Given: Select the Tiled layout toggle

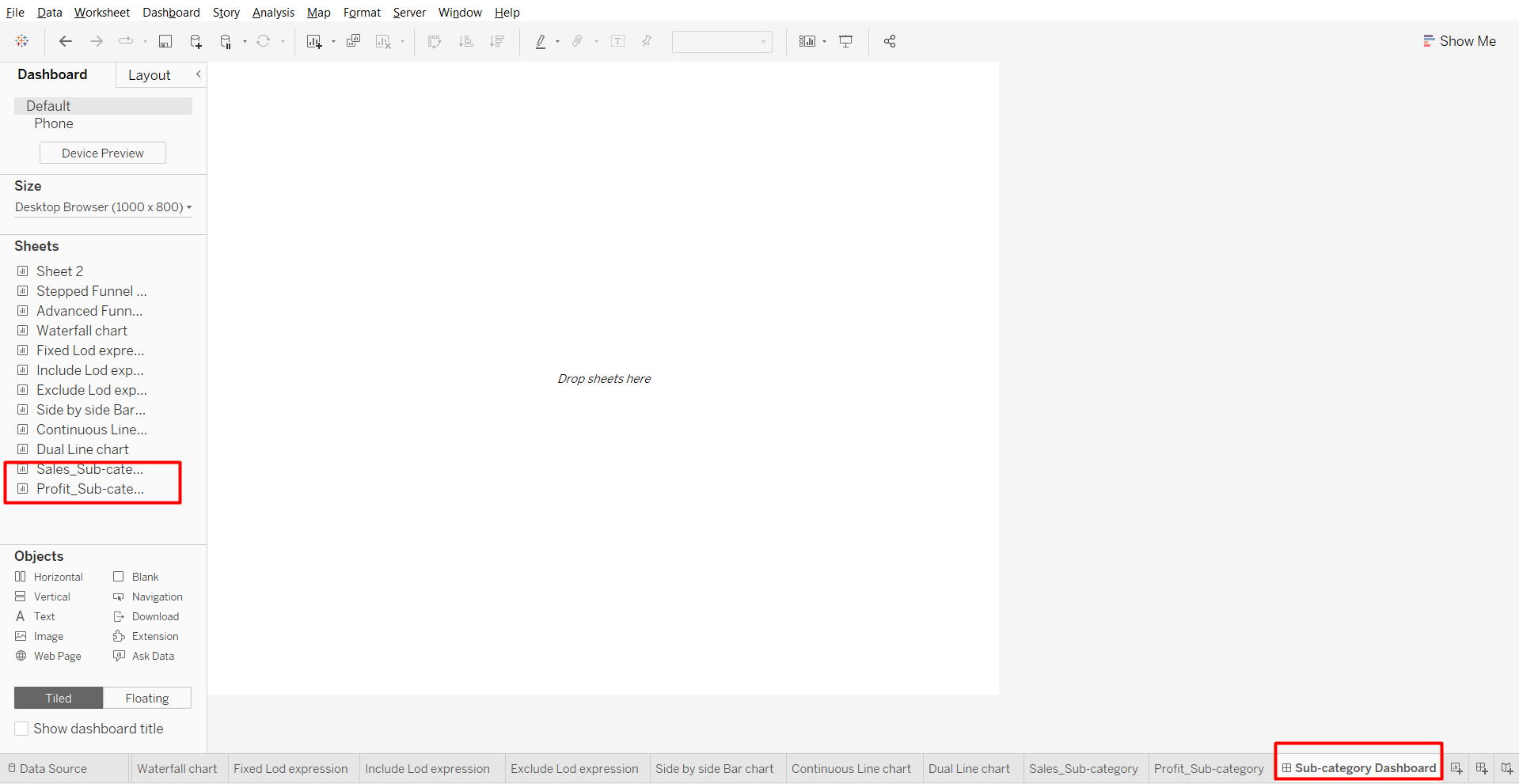Looking at the screenshot, I should coord(59,698).
